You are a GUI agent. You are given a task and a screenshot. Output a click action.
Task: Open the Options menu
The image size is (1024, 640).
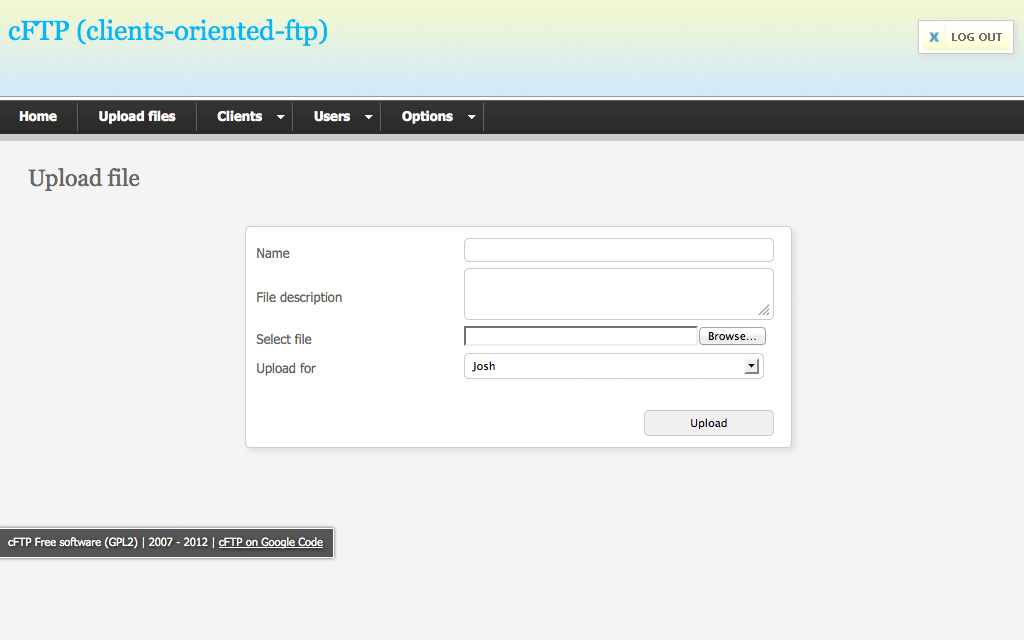(x=427, y=117)
